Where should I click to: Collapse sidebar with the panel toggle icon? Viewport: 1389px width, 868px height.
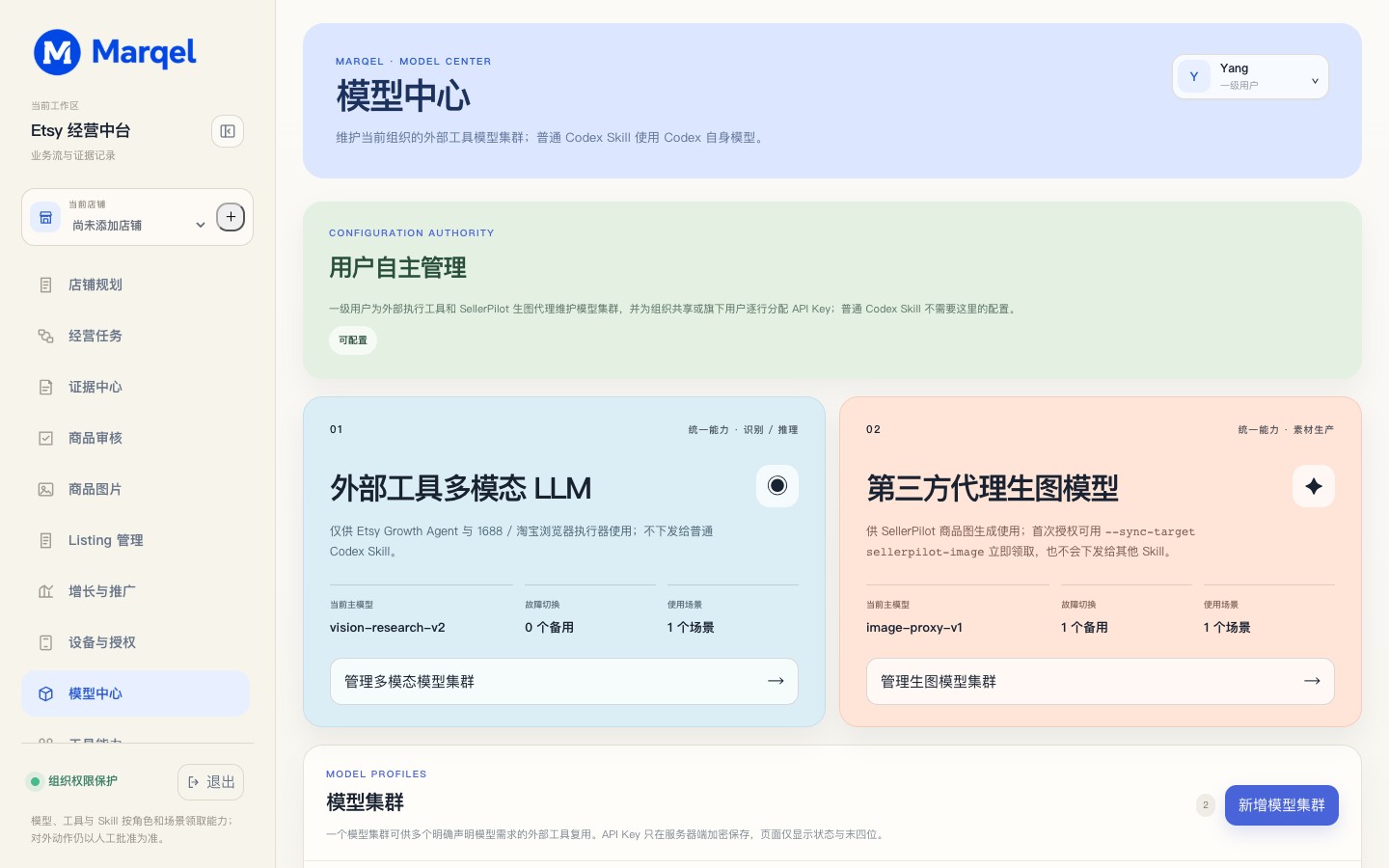(x=228, y=131)
